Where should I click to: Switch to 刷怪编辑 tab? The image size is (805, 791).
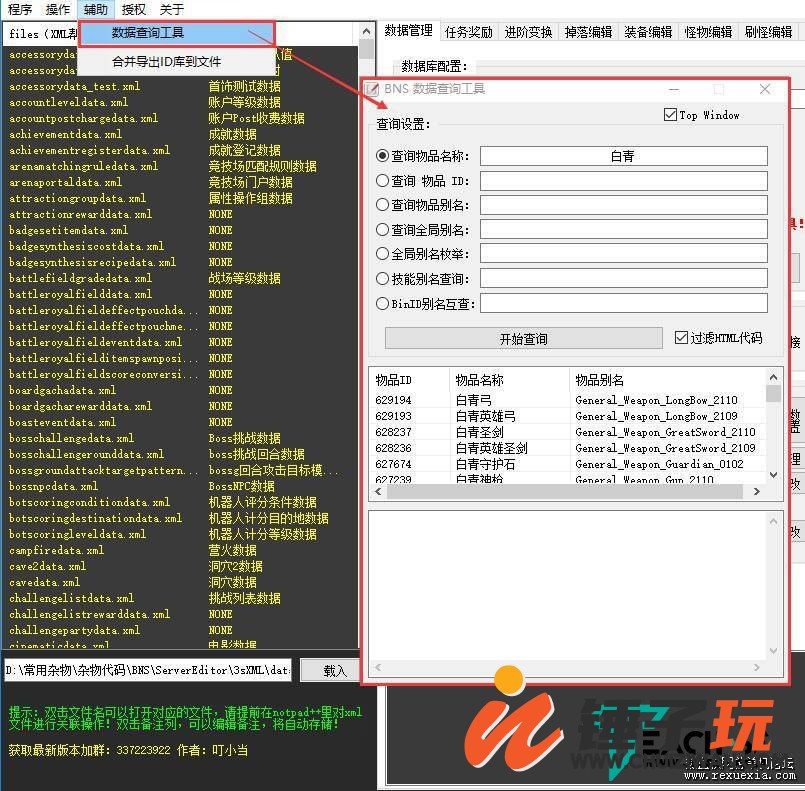pos(768,32)
